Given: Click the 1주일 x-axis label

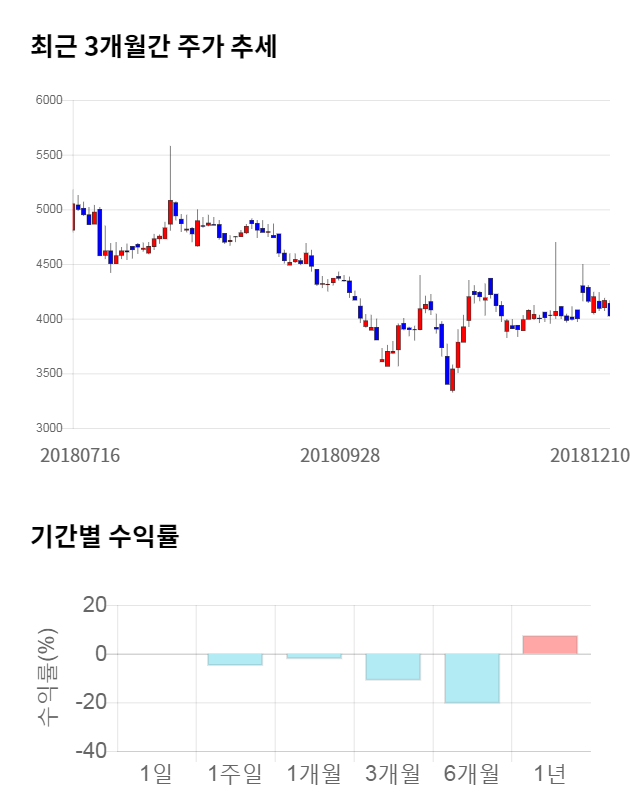Looking at the screenshot, I should tap(235, 773).
